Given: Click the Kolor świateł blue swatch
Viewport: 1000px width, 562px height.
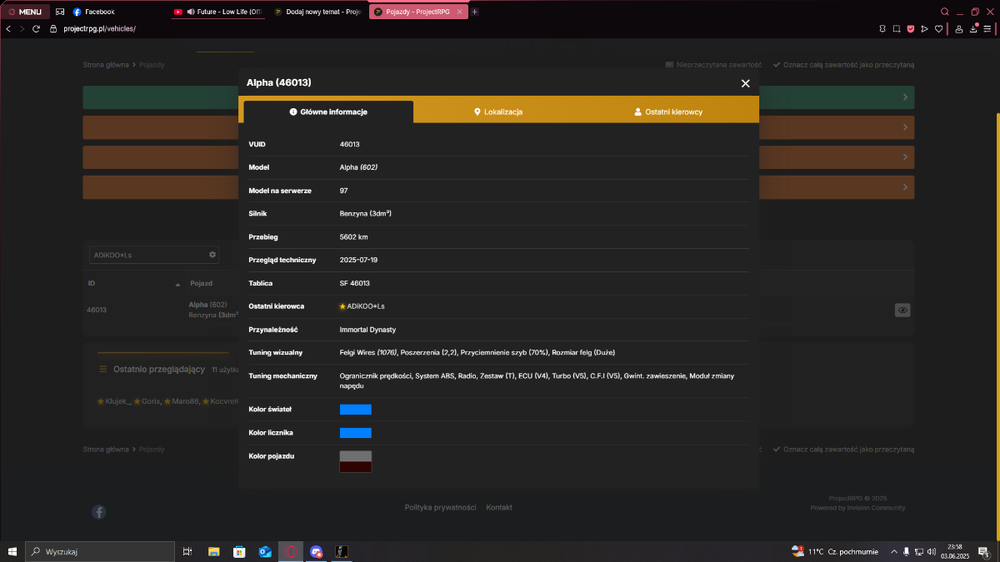Looking at the screenshot, I should 355,410.
